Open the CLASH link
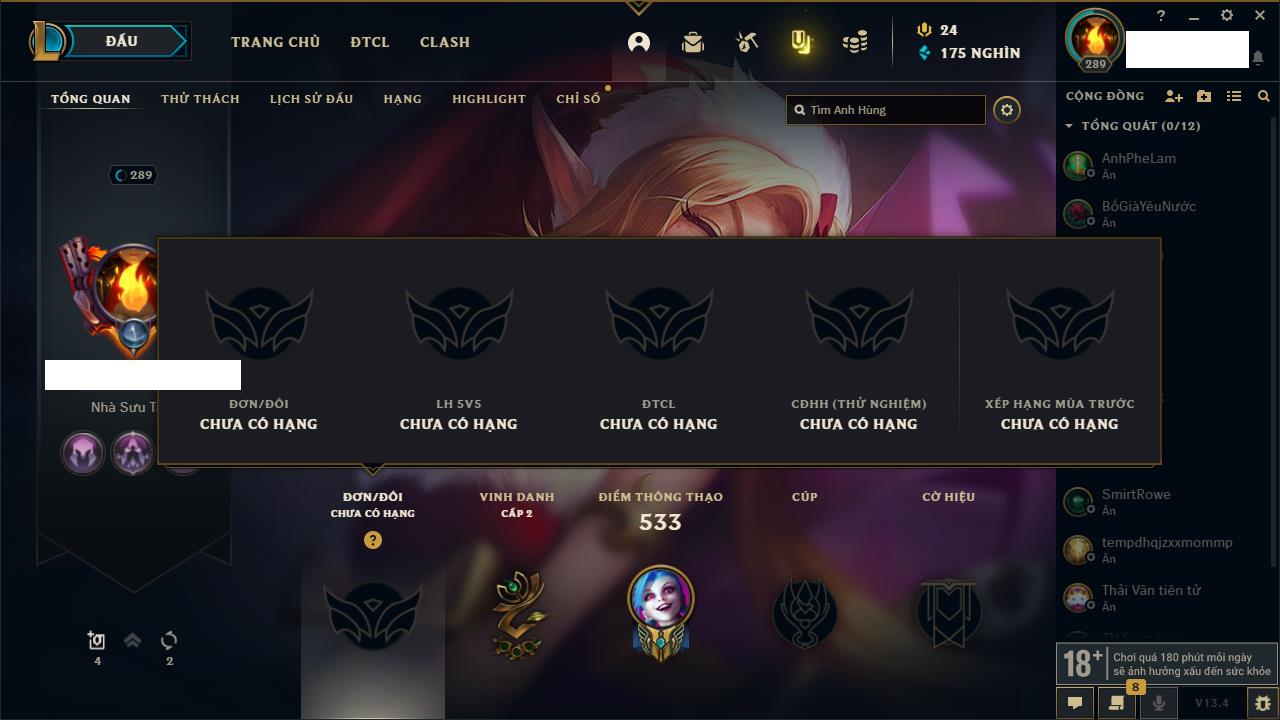The height and width of the screenshot is (720, 1280). tap(445, 42)
